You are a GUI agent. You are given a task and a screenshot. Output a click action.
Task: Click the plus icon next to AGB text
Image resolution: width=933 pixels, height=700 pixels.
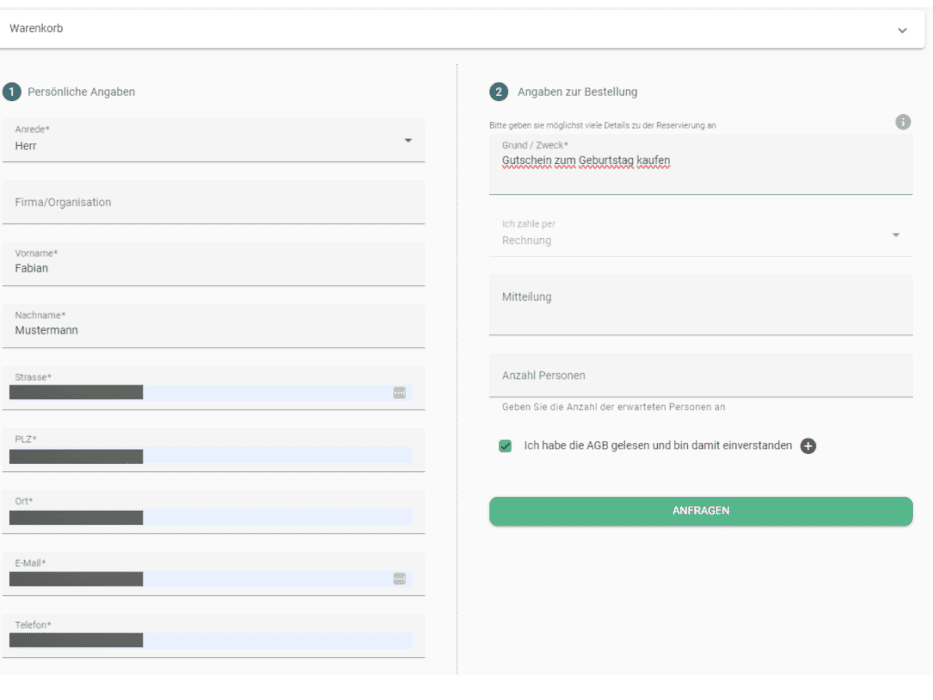pos(808,446)
